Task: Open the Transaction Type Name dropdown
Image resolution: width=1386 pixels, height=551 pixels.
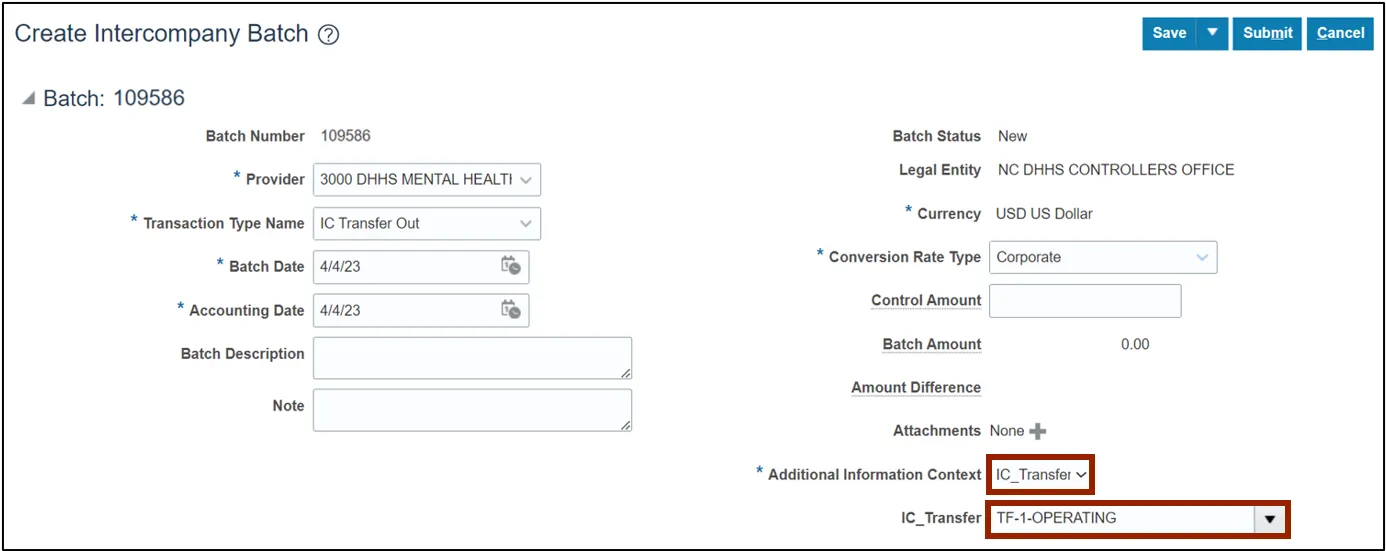Action: point(526,223)
